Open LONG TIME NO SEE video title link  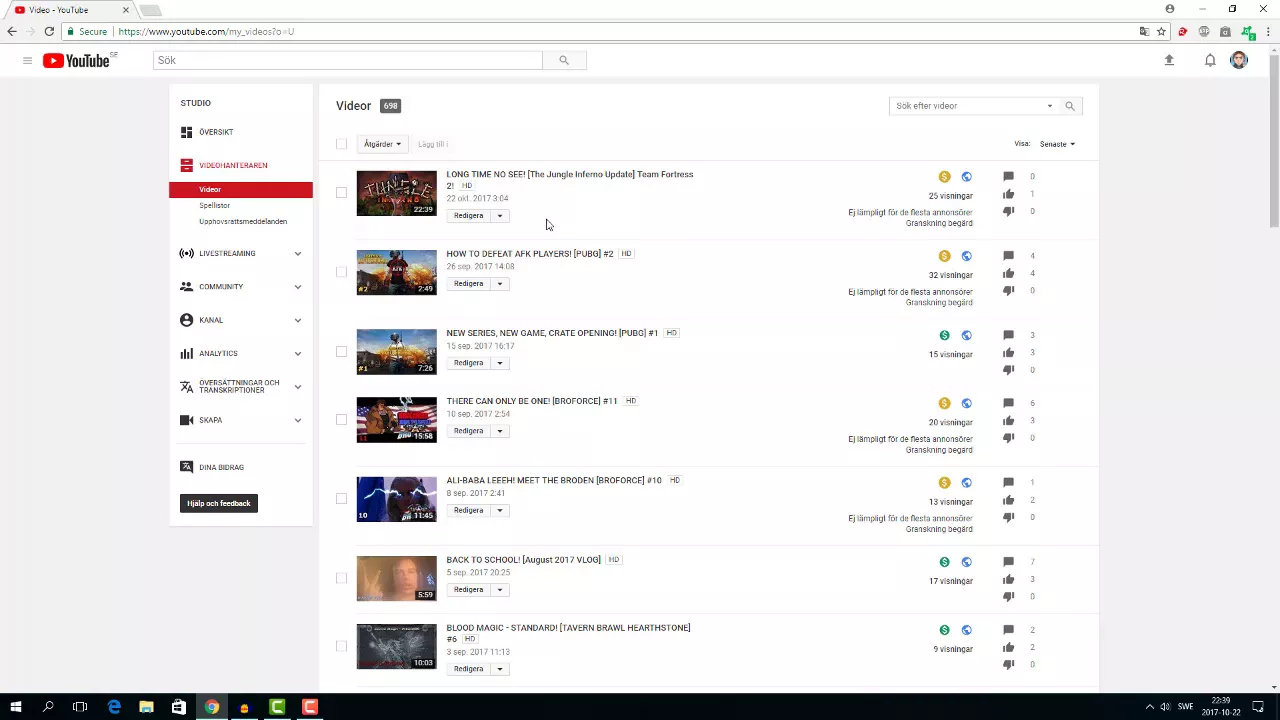[569, 179]
